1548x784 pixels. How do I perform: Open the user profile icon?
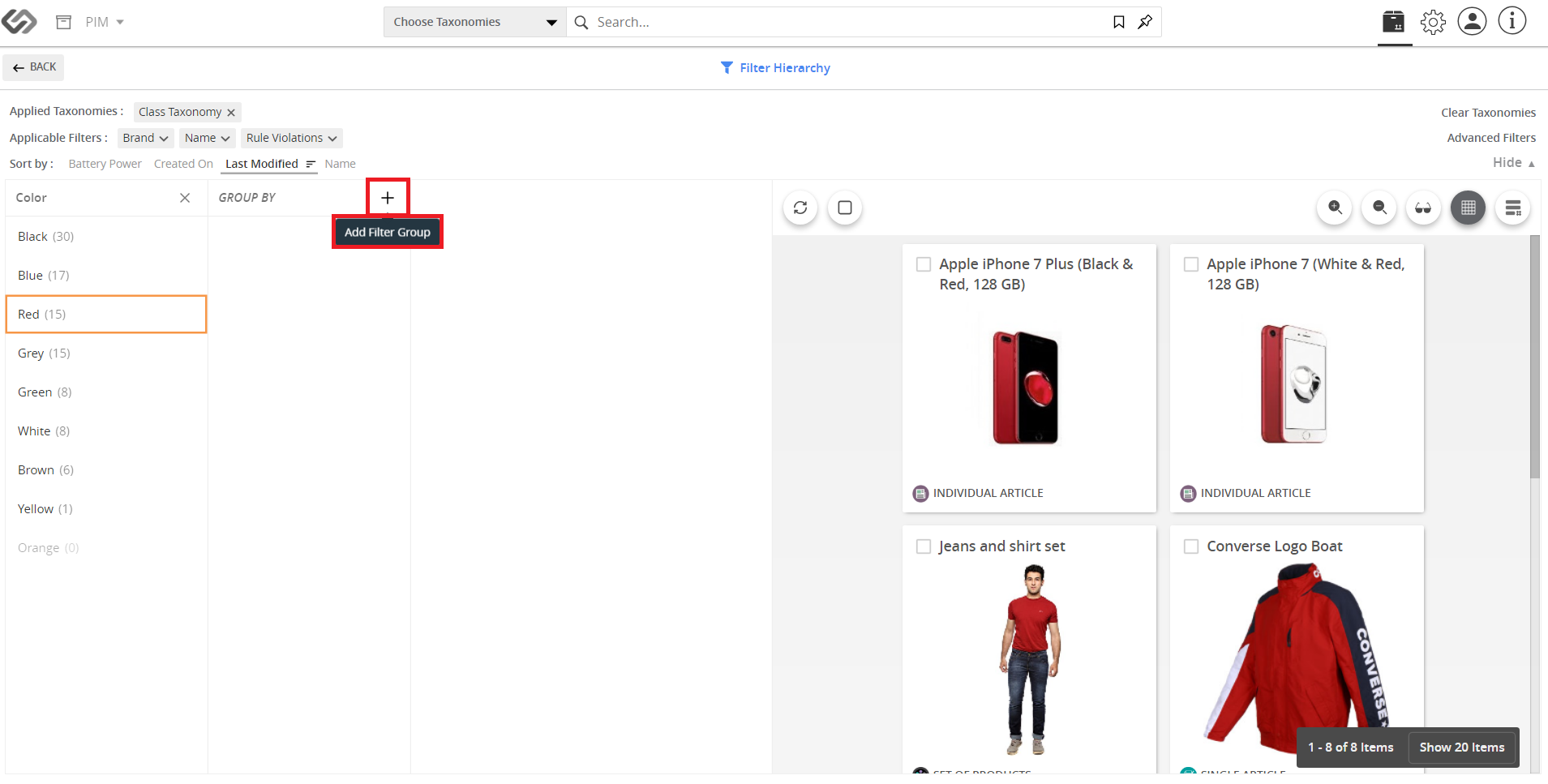pos(1472,21)
